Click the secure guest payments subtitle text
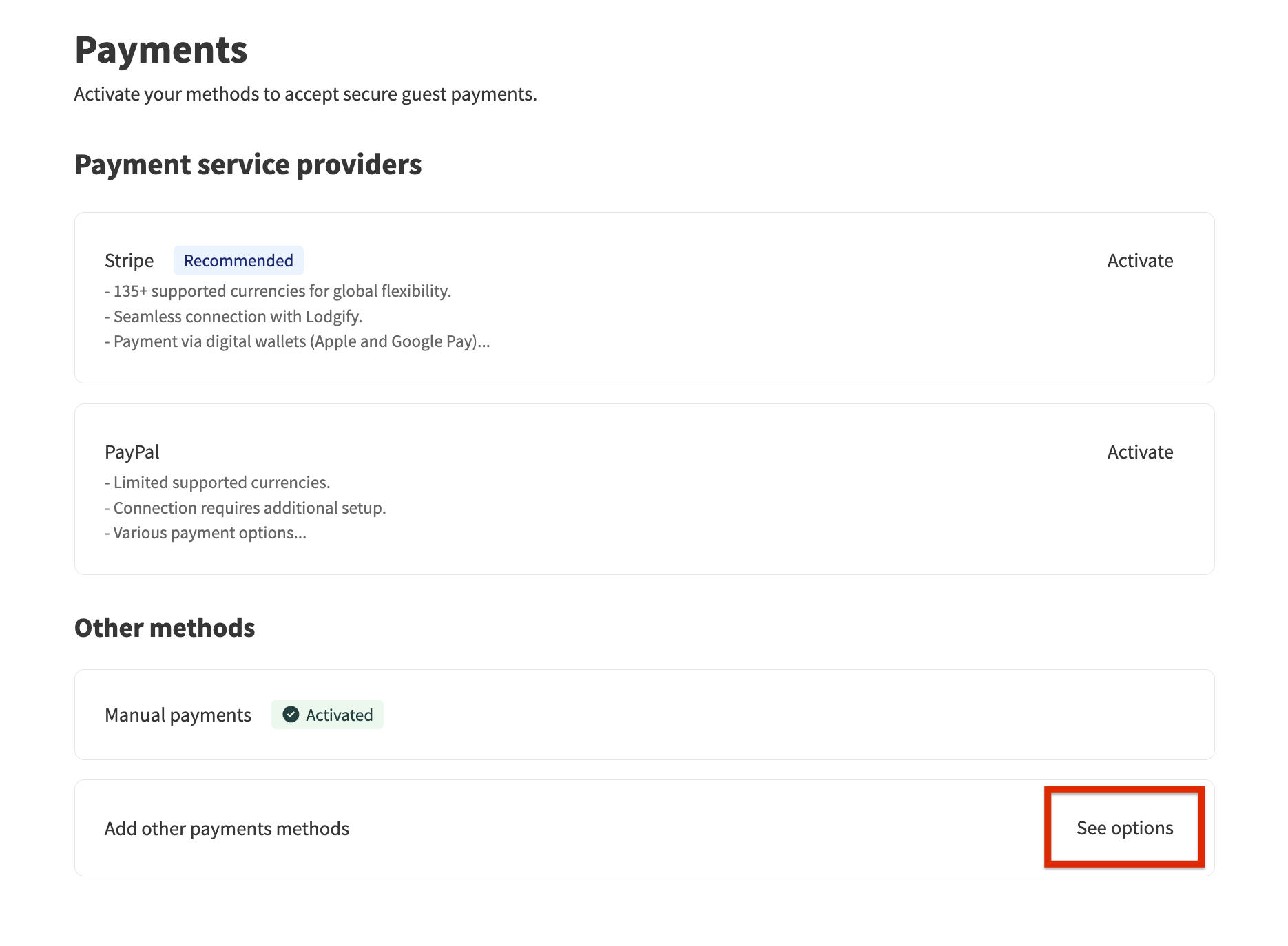The height and width of the screenshot is (946, 1288). click(305, 94)
